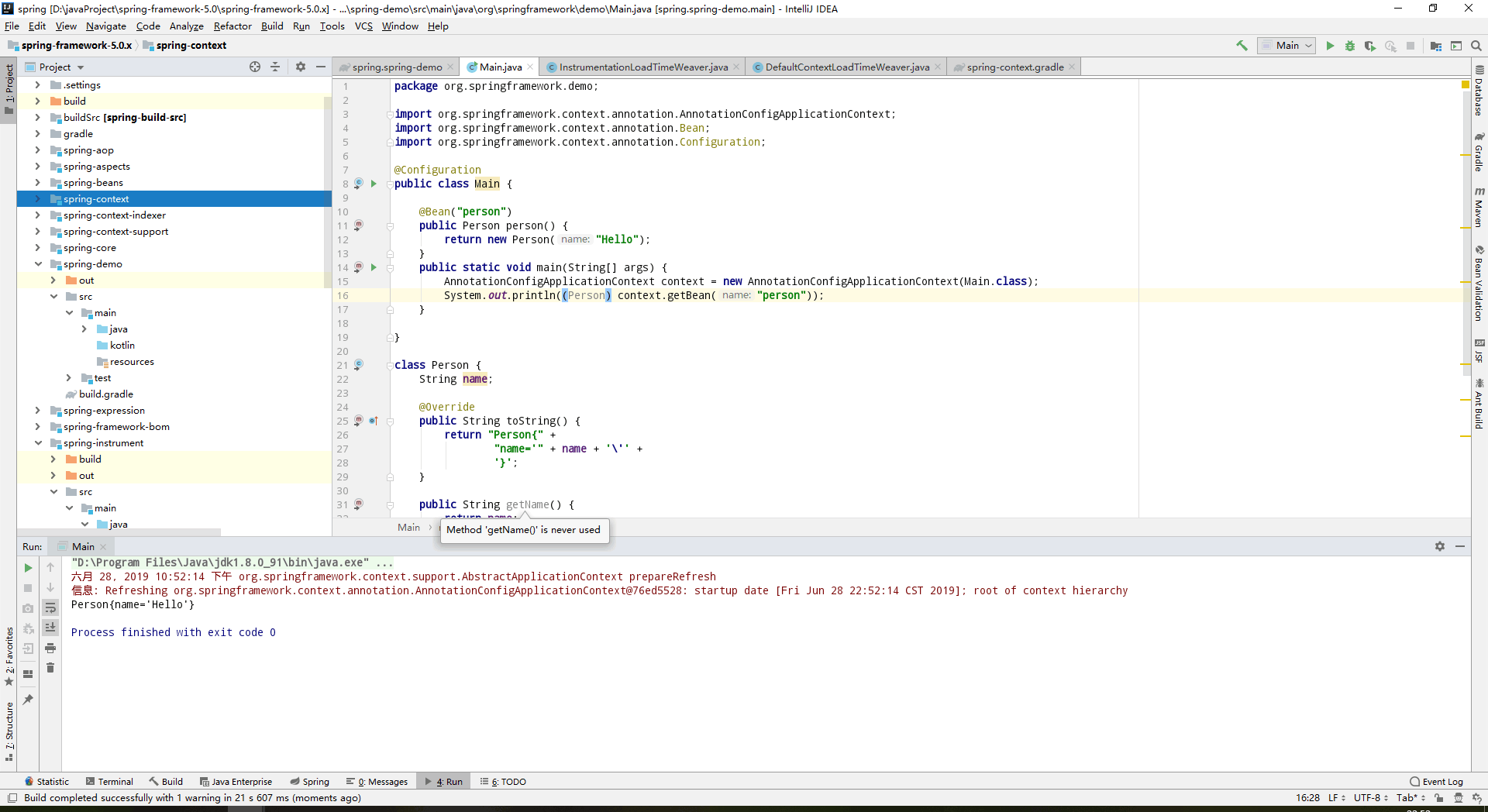This screenshot has height=812, width=1488.
Task: Open Project panel settings gear
Action: (301, 67)
